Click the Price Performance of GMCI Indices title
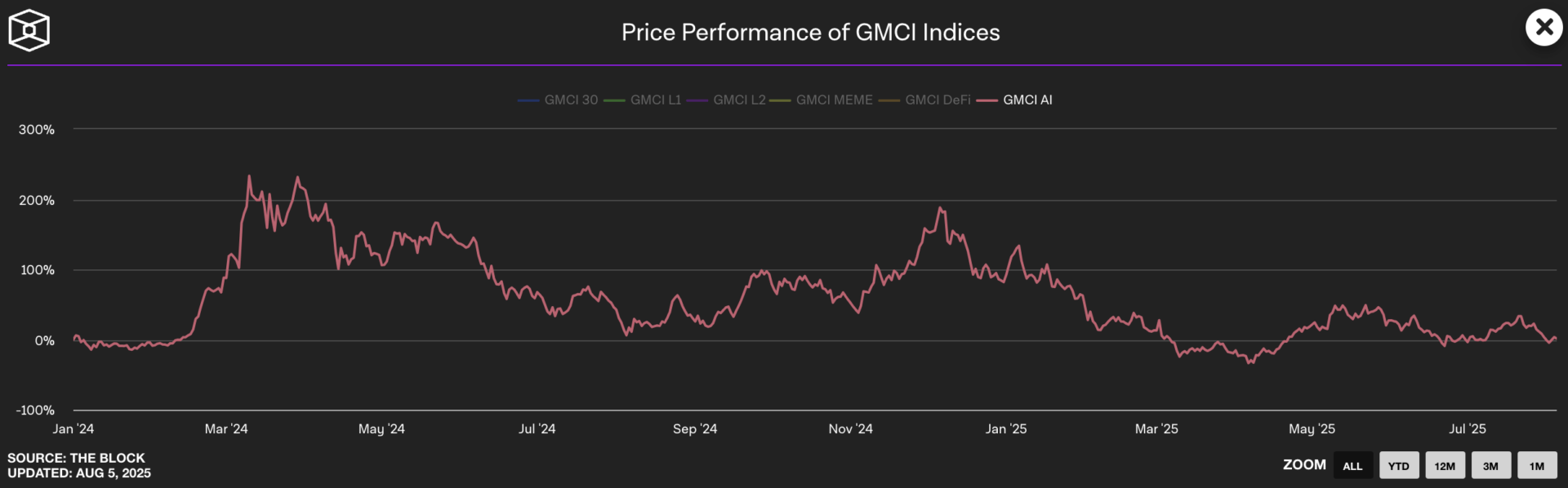Image resolution: width=1568 pixels, height=488 pixels. (810, 32)
